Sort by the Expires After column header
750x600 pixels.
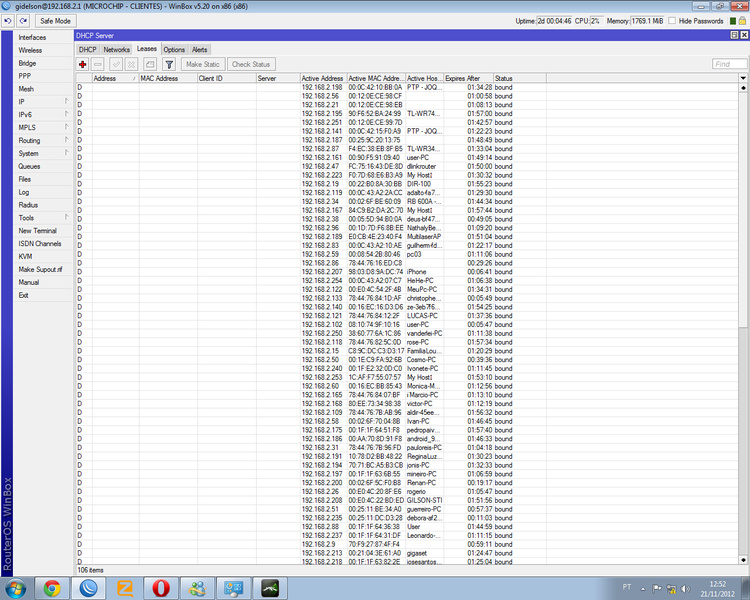(468, 78)
